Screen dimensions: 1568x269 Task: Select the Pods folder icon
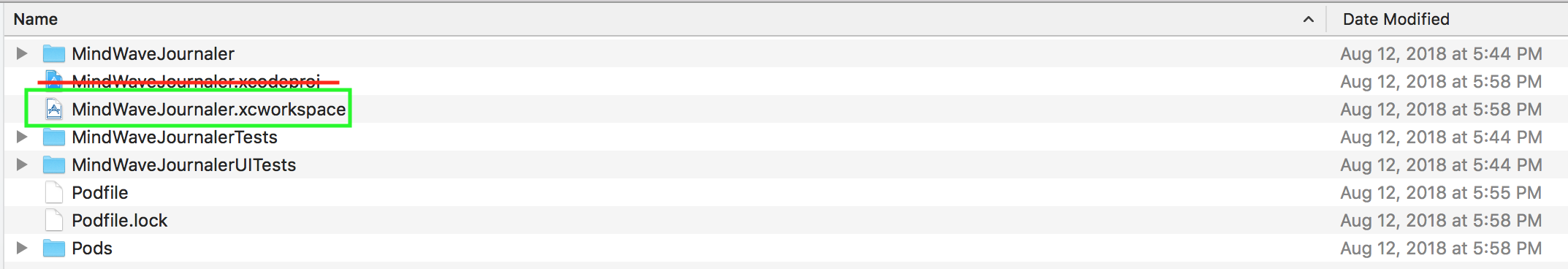pyautogui.click(x=54, y=249)
